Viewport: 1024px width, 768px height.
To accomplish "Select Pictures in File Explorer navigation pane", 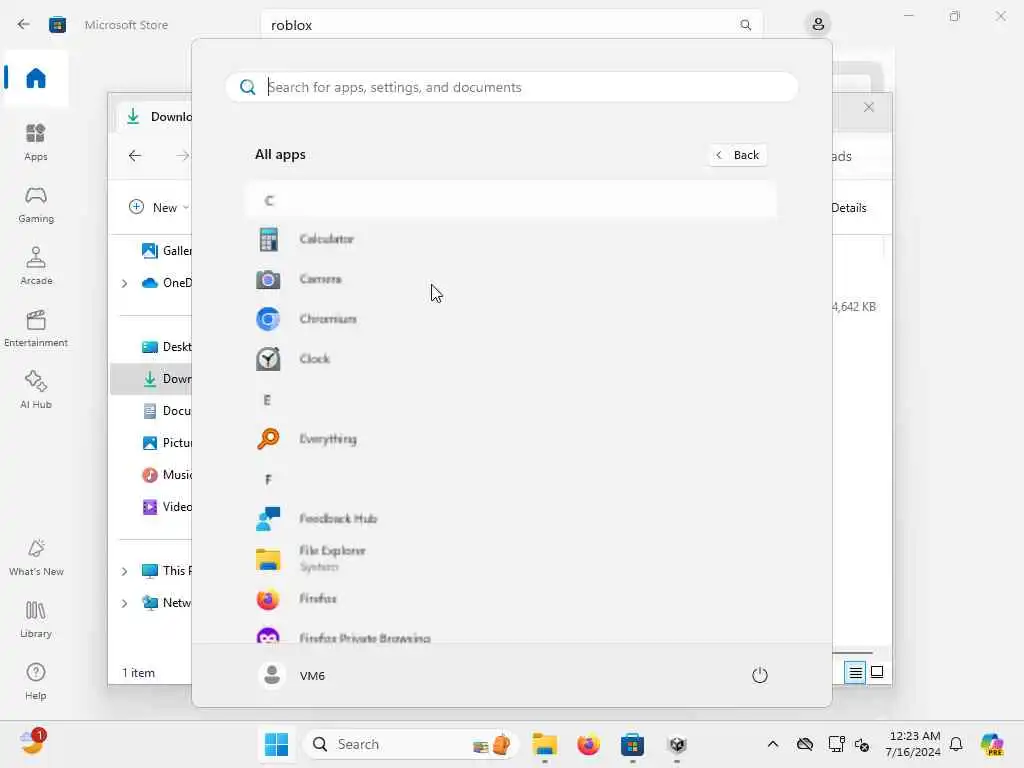I will tap(166, 443).
